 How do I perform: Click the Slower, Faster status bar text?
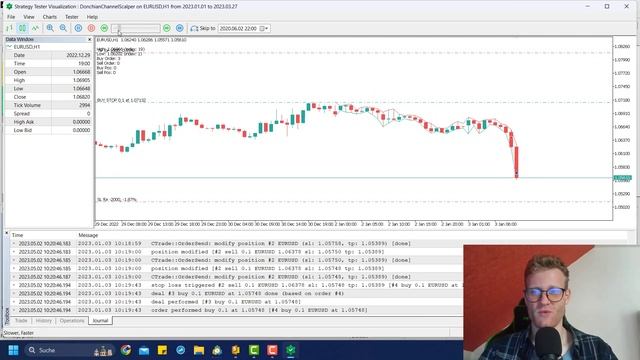pyautogui.click(x=19, y=333)
